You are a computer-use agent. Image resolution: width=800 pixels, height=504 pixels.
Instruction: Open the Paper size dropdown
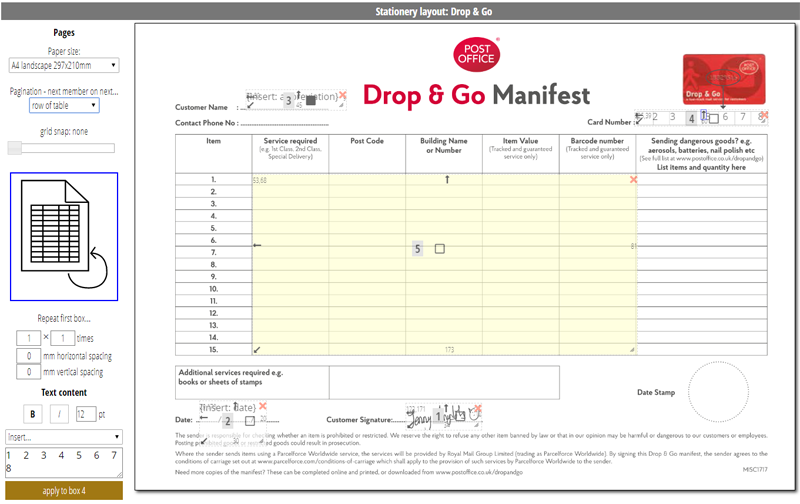point(64,65)
